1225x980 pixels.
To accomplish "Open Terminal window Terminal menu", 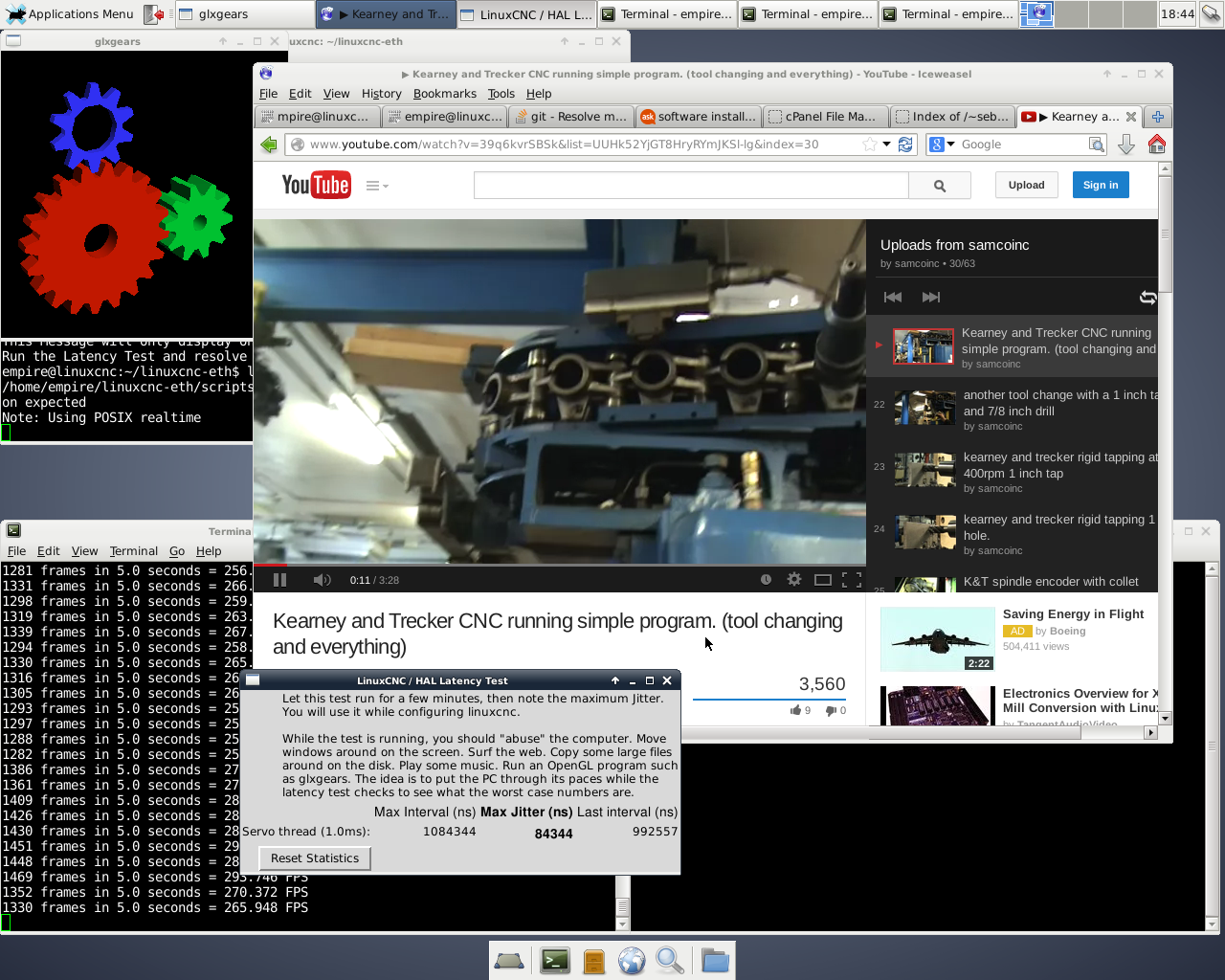I will click(133, 551).
